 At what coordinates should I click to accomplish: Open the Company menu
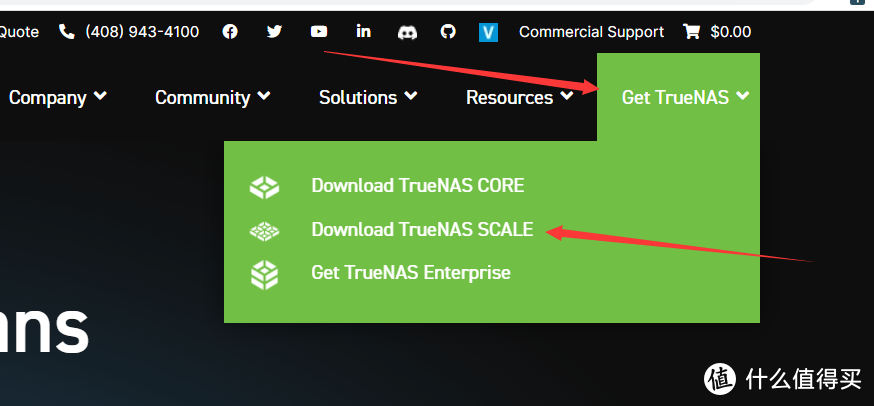(47, 98)
